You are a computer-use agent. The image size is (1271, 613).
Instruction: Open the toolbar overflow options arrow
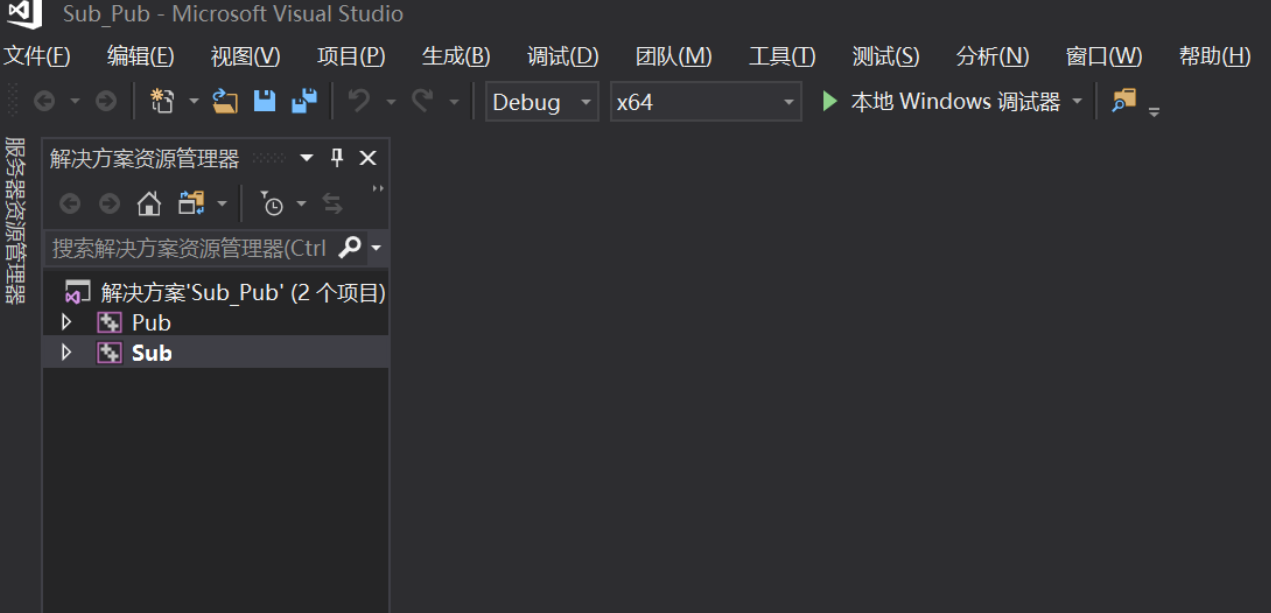pyautogui.click(x=1154, y=111)
